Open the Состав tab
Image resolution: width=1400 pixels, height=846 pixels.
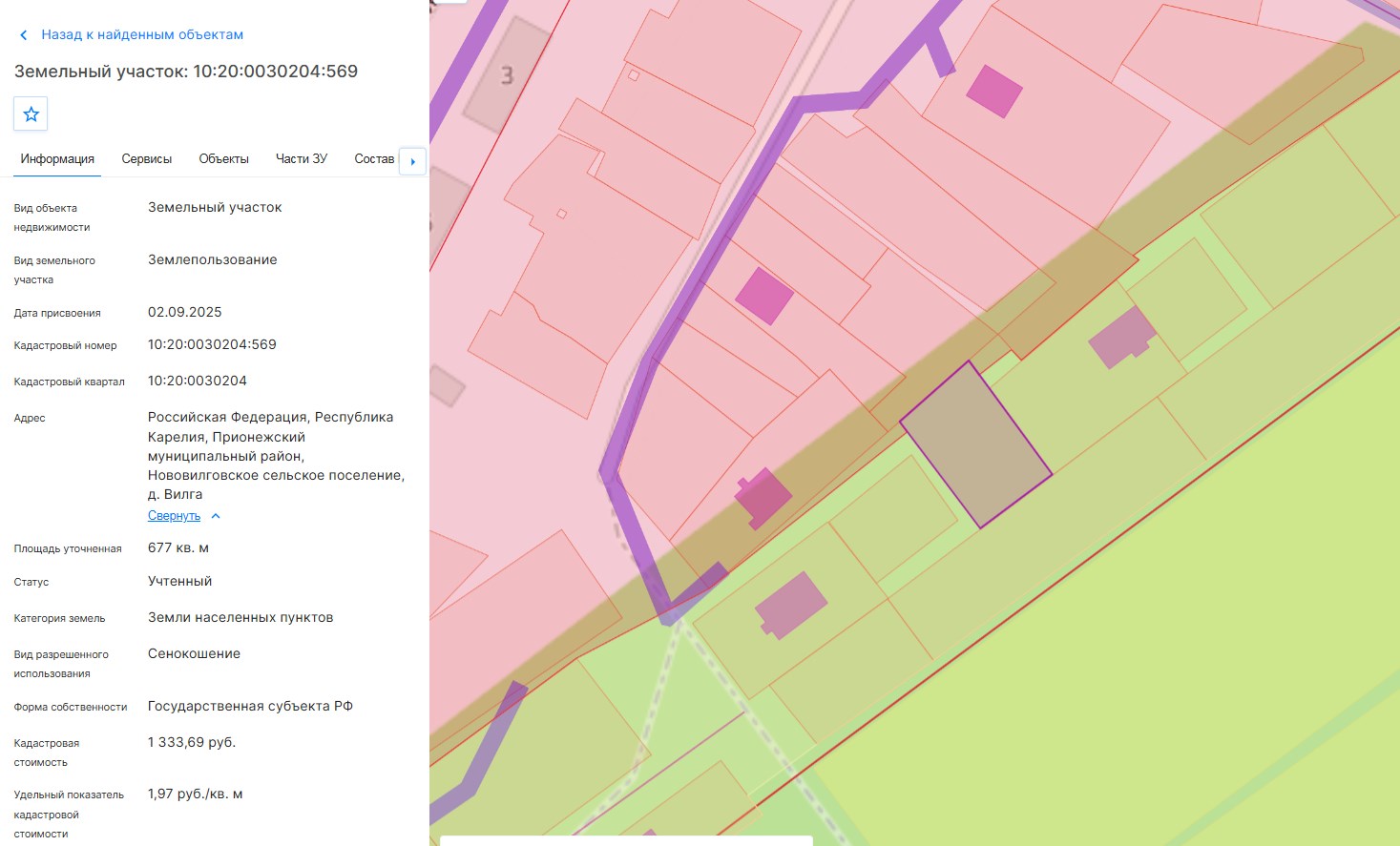374,159
